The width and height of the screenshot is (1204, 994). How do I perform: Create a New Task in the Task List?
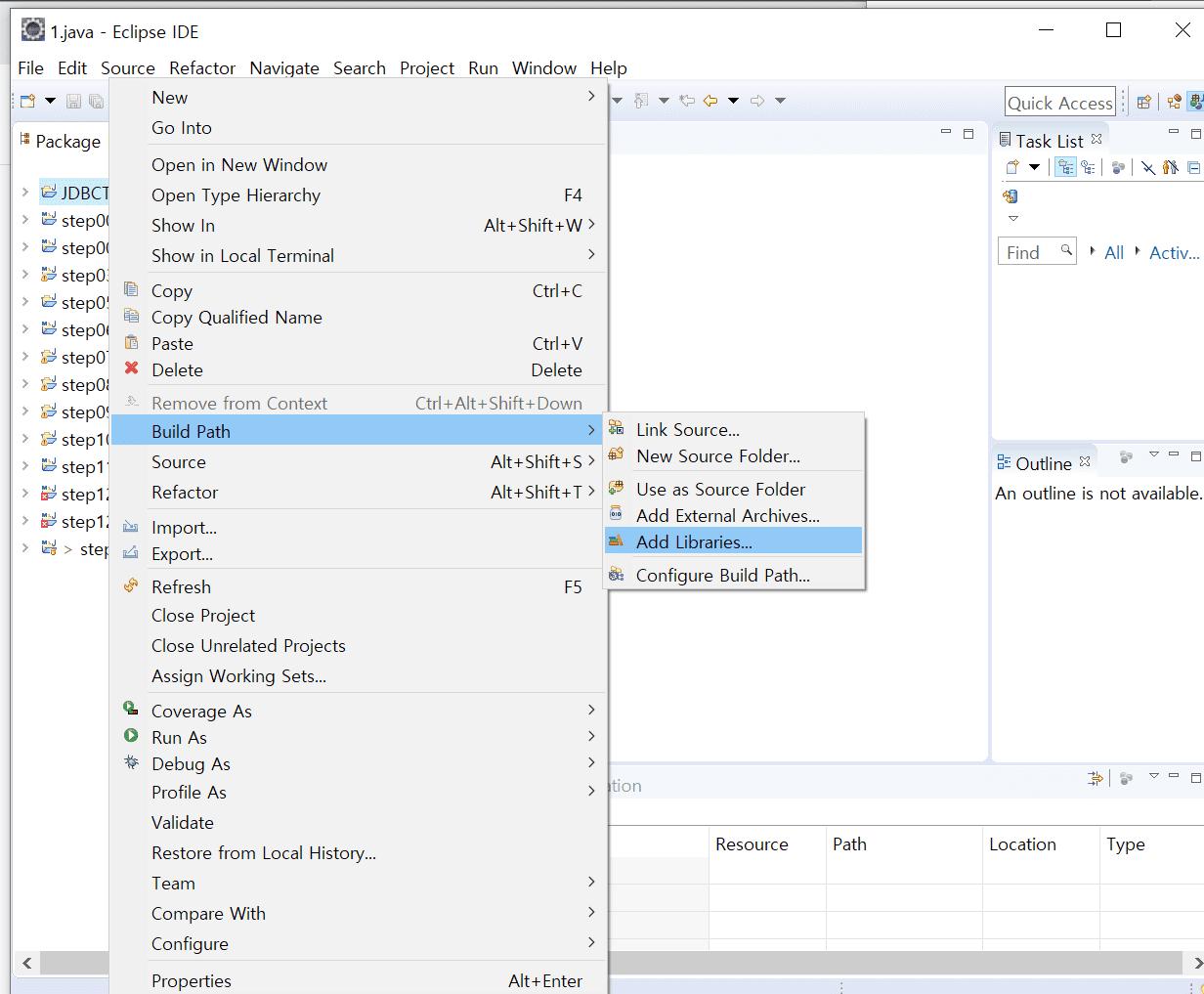pos(1011,166)
